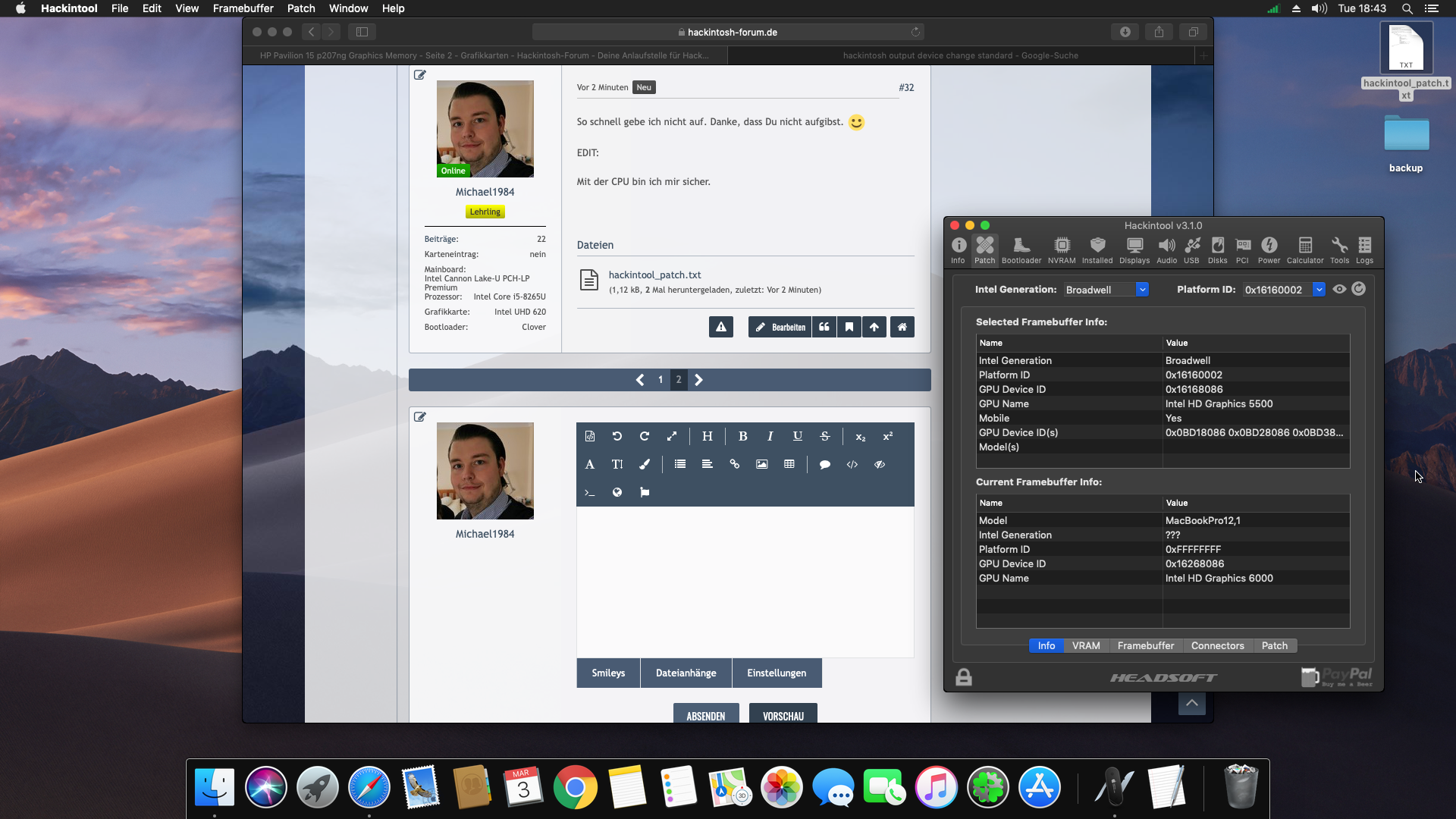
Task: Open the heading style dropdown in editor
Action: pos(707,436)
